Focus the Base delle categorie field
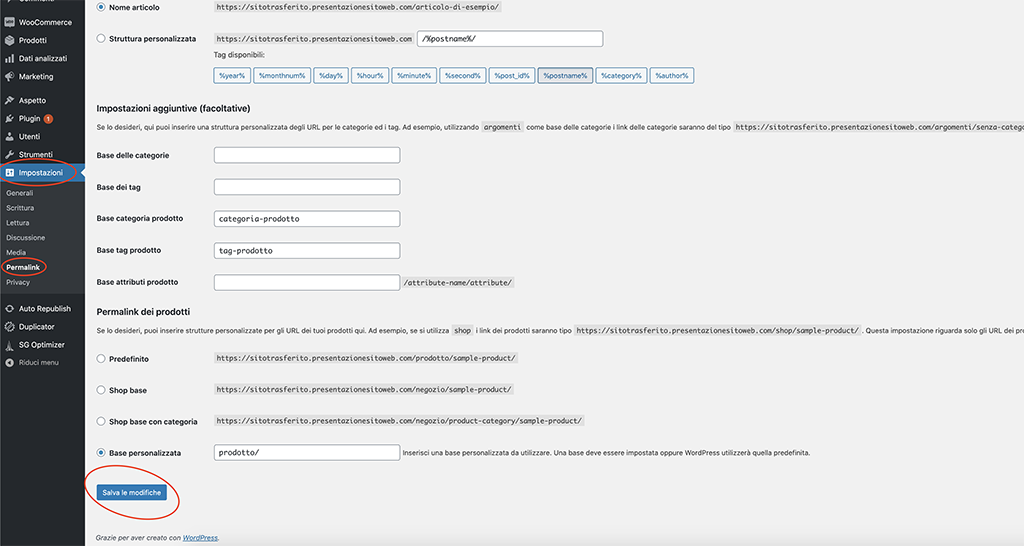Screen dimensions: 1024x546 [x=307, y=155]
